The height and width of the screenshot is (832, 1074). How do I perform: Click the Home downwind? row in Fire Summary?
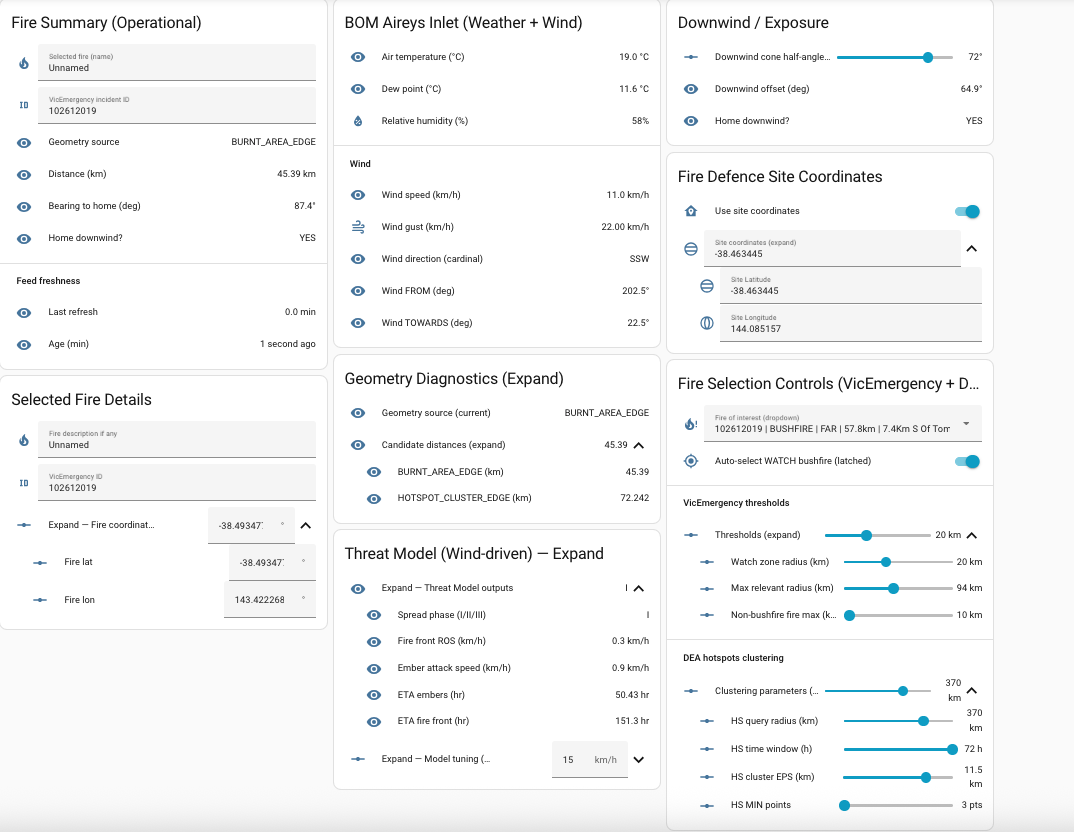pos(165,238)
